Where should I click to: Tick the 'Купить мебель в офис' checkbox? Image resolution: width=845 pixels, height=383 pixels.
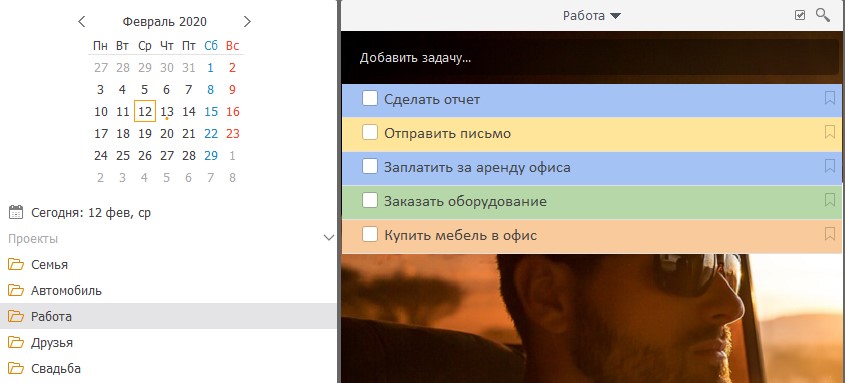(x=370, y=234)
